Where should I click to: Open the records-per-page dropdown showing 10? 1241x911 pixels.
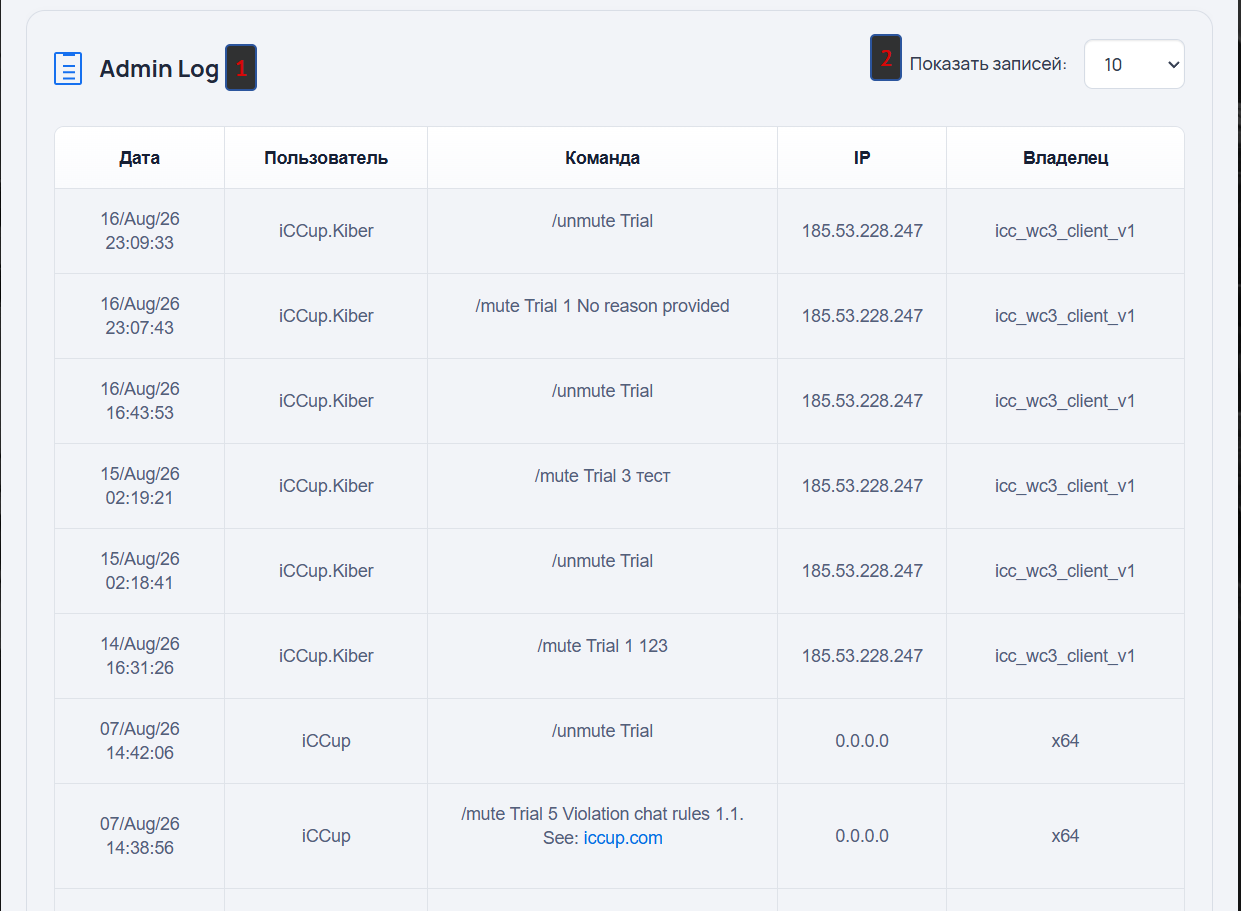pyautogui.click(x=1134, y=64)
